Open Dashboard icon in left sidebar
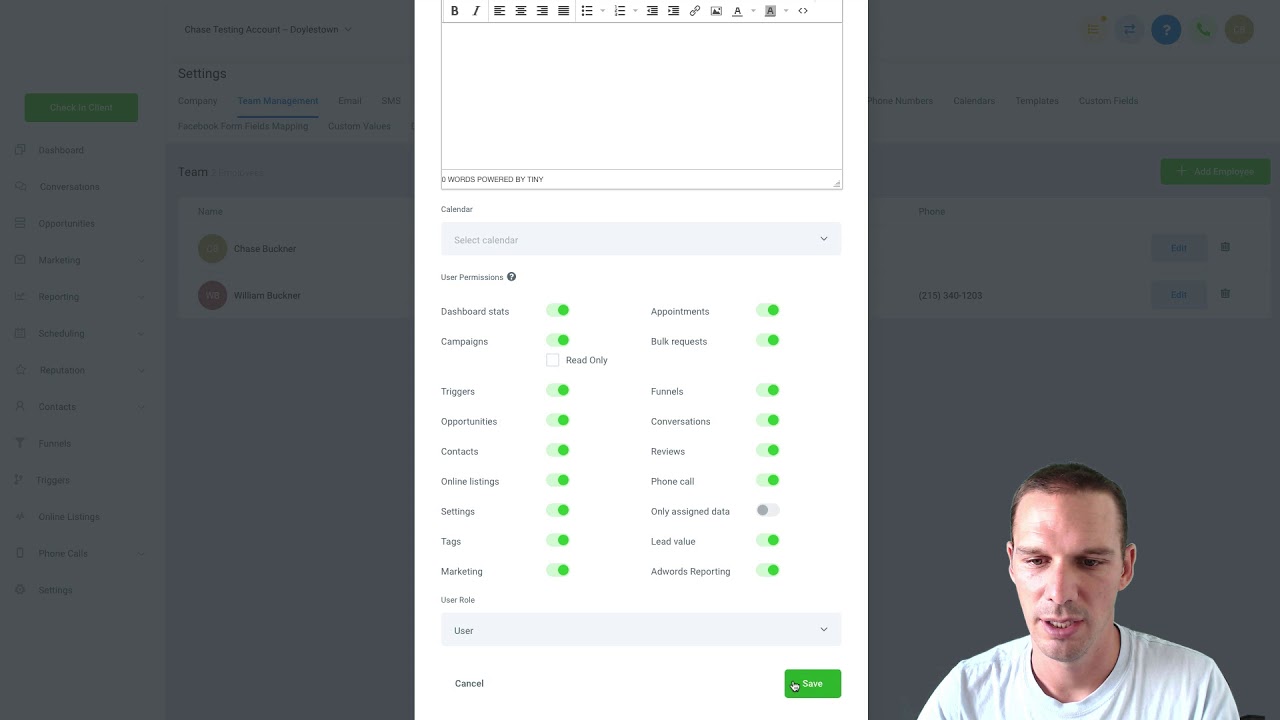The image size is (1280, 720). (x=20, y=150)
